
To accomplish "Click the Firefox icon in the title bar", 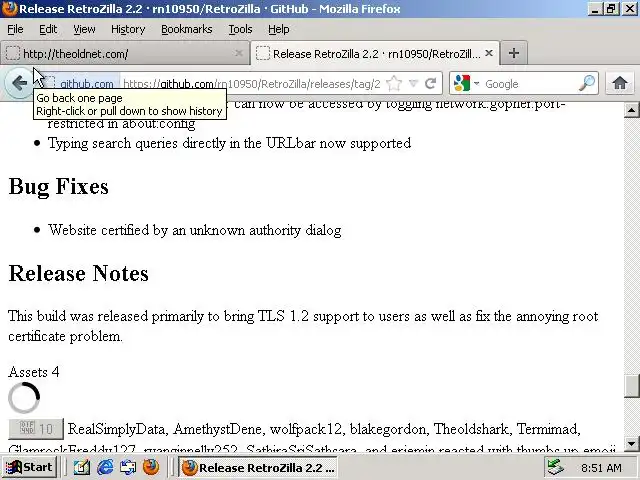I will click(9, 9).
